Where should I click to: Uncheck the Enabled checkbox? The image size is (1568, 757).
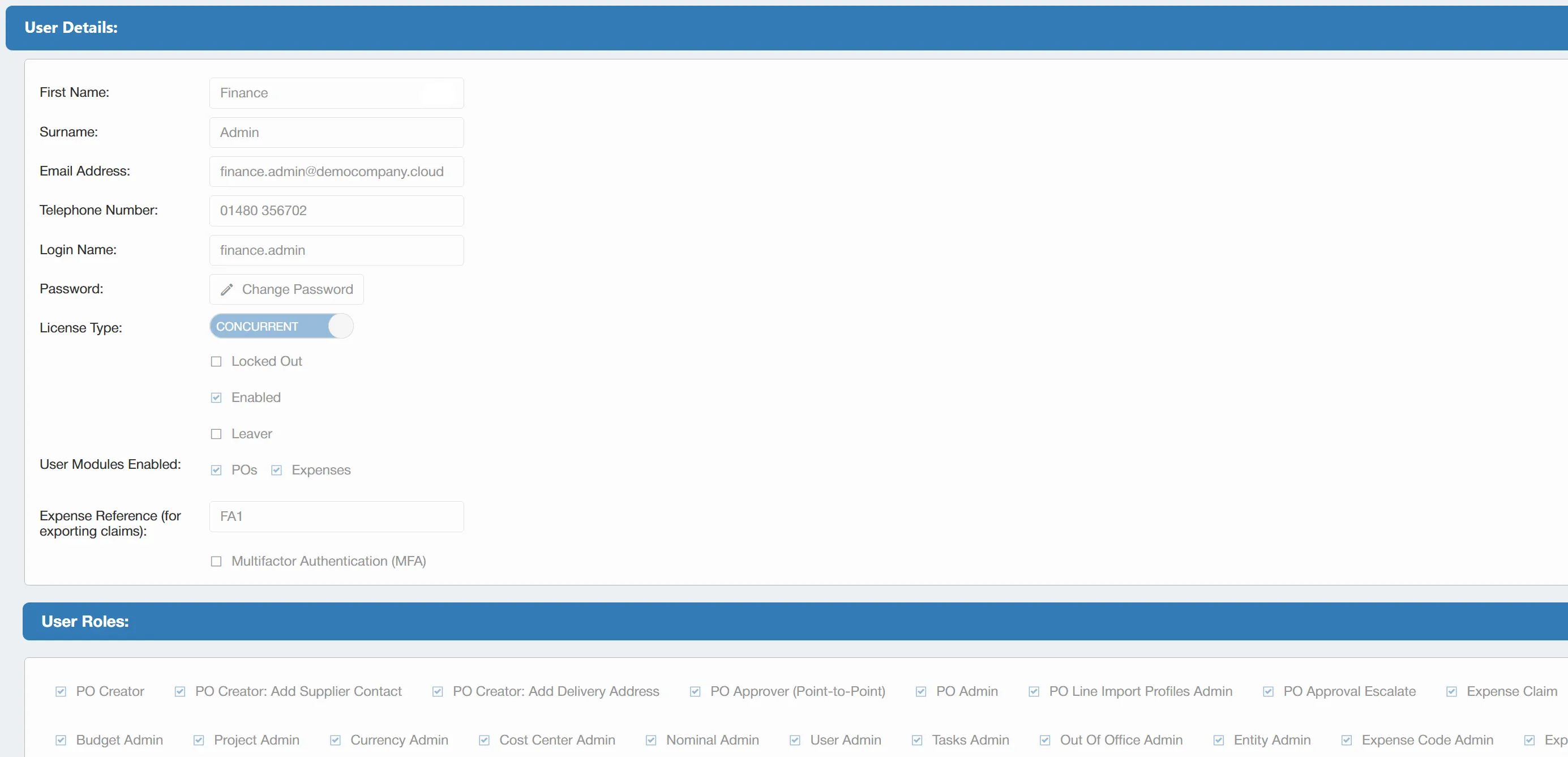(216, 397)
